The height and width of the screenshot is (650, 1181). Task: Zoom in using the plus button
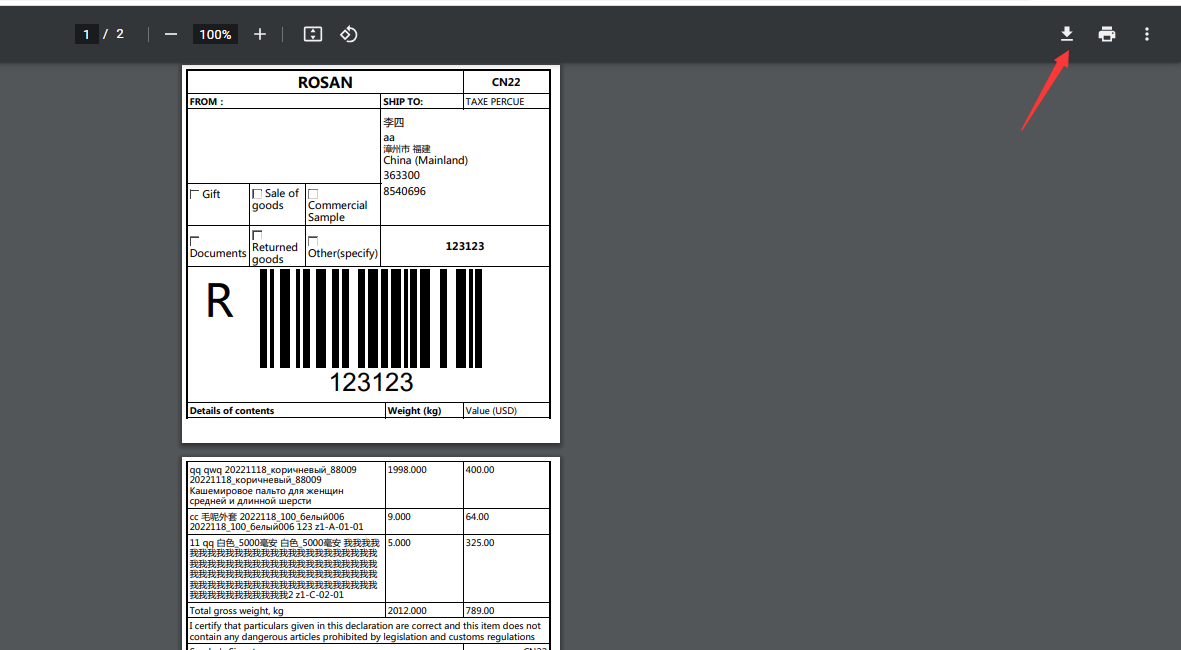tap(260, 34)
